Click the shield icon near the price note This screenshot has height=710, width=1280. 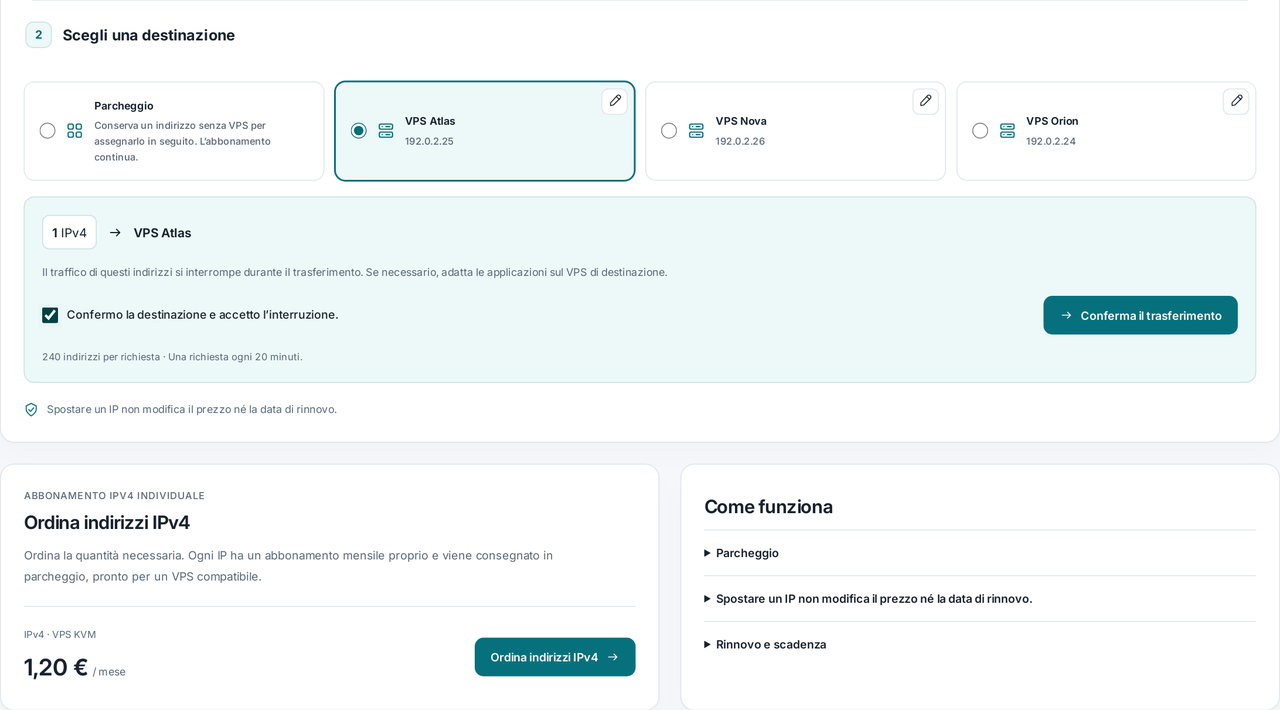31,409
